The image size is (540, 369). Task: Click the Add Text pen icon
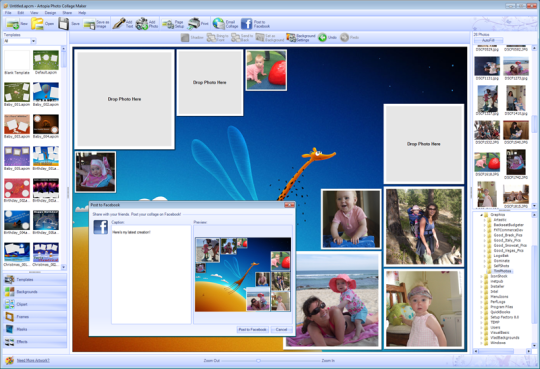coord(119,24)
